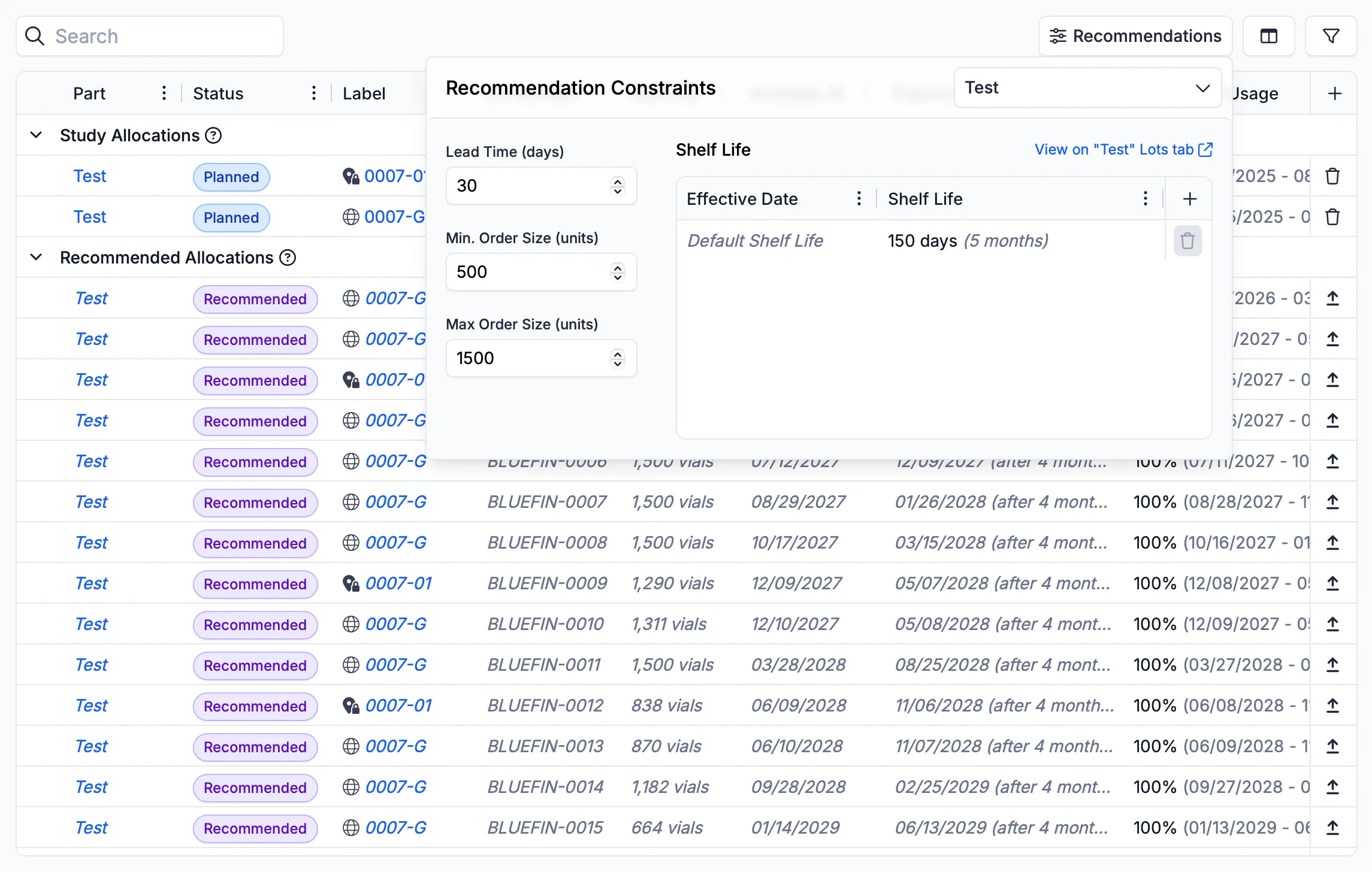The image size is (1372, 872).
Task: Open the Part column options menu
Action: (x=164, y=93)
